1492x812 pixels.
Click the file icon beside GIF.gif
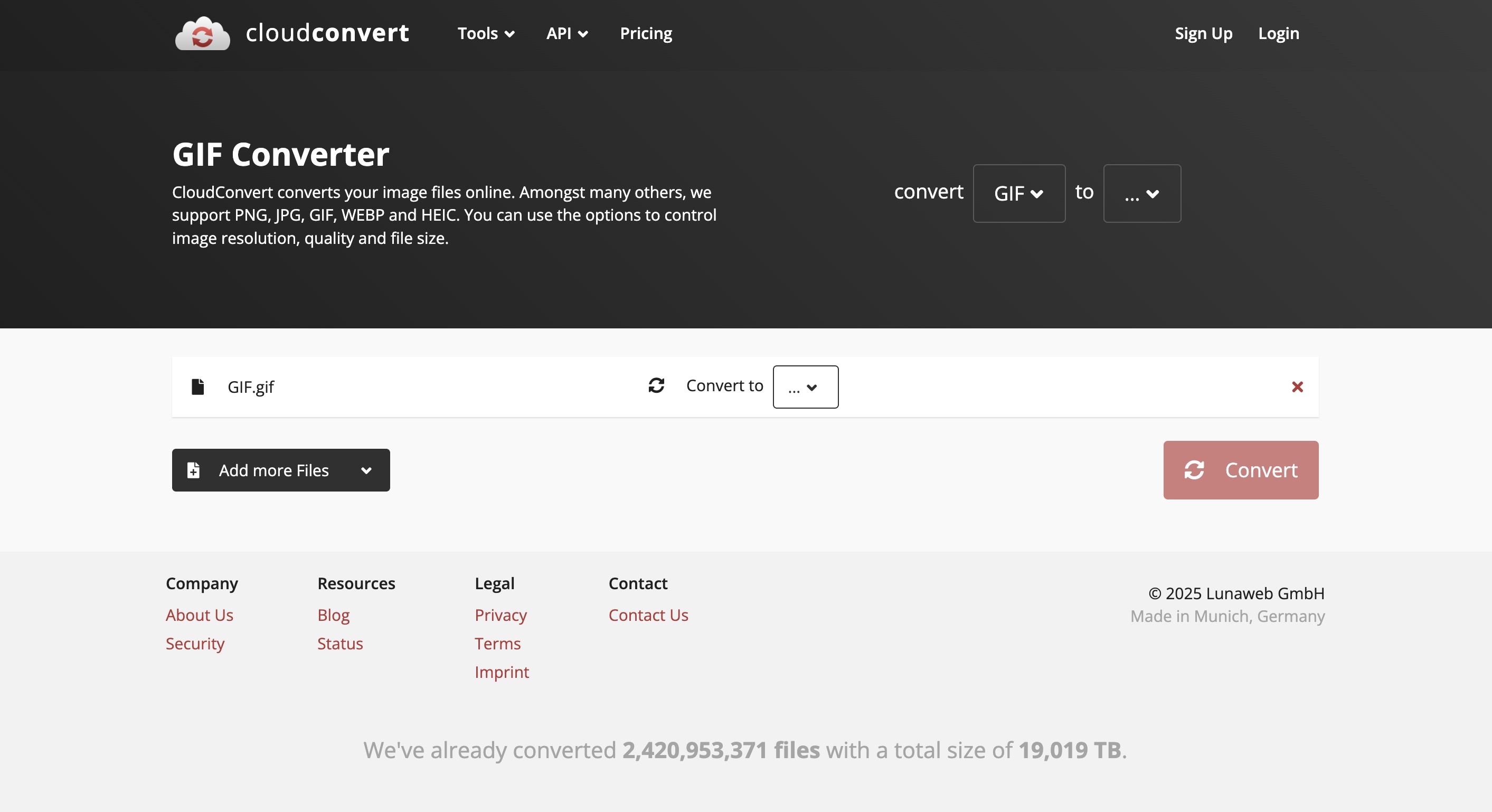click(197, 386)
